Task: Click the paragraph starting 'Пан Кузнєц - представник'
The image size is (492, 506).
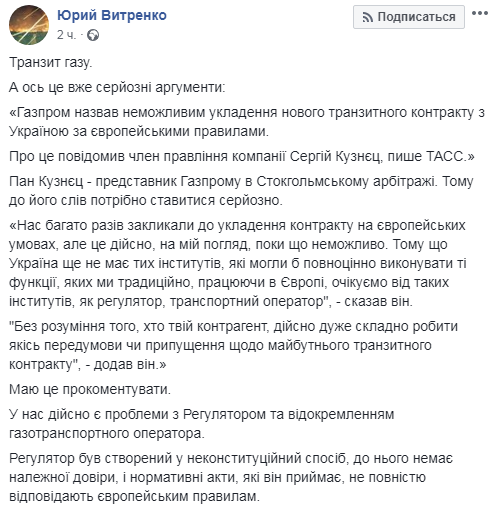Action: (x=241, y=191)
